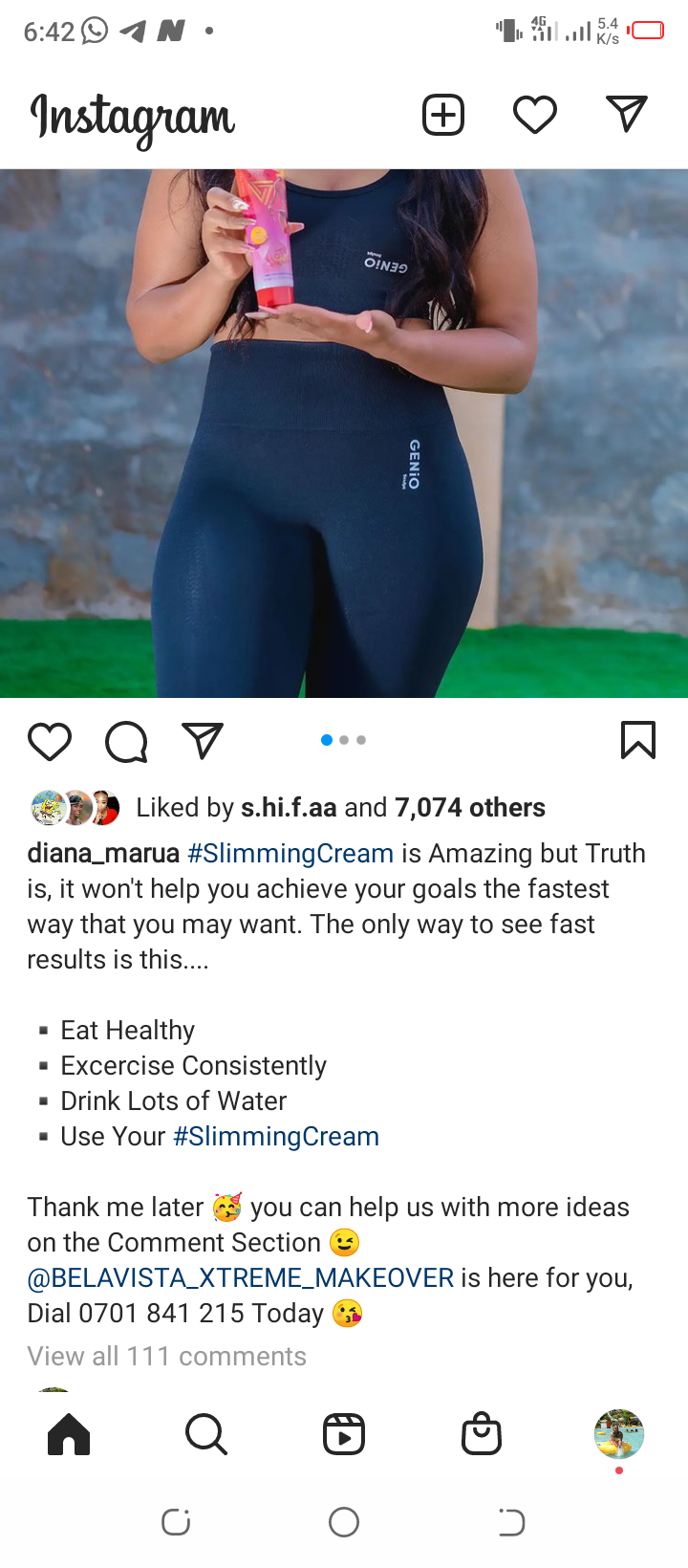Open 7,074 others likes list
Screen dimensions: 688x1568
pyautogui.click(x=470, y=808)
